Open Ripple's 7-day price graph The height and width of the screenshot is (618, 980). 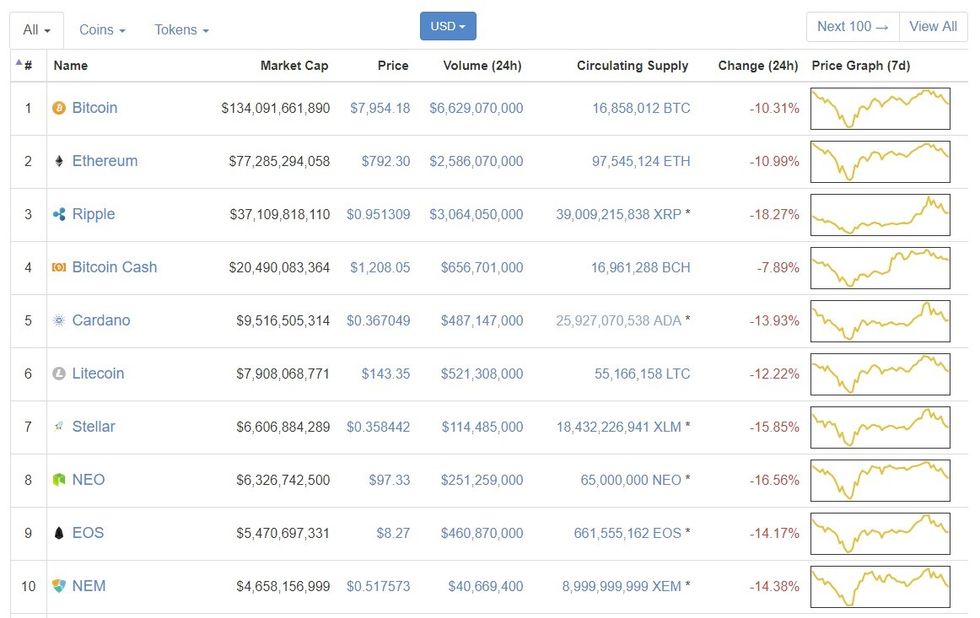pos(880,214)
